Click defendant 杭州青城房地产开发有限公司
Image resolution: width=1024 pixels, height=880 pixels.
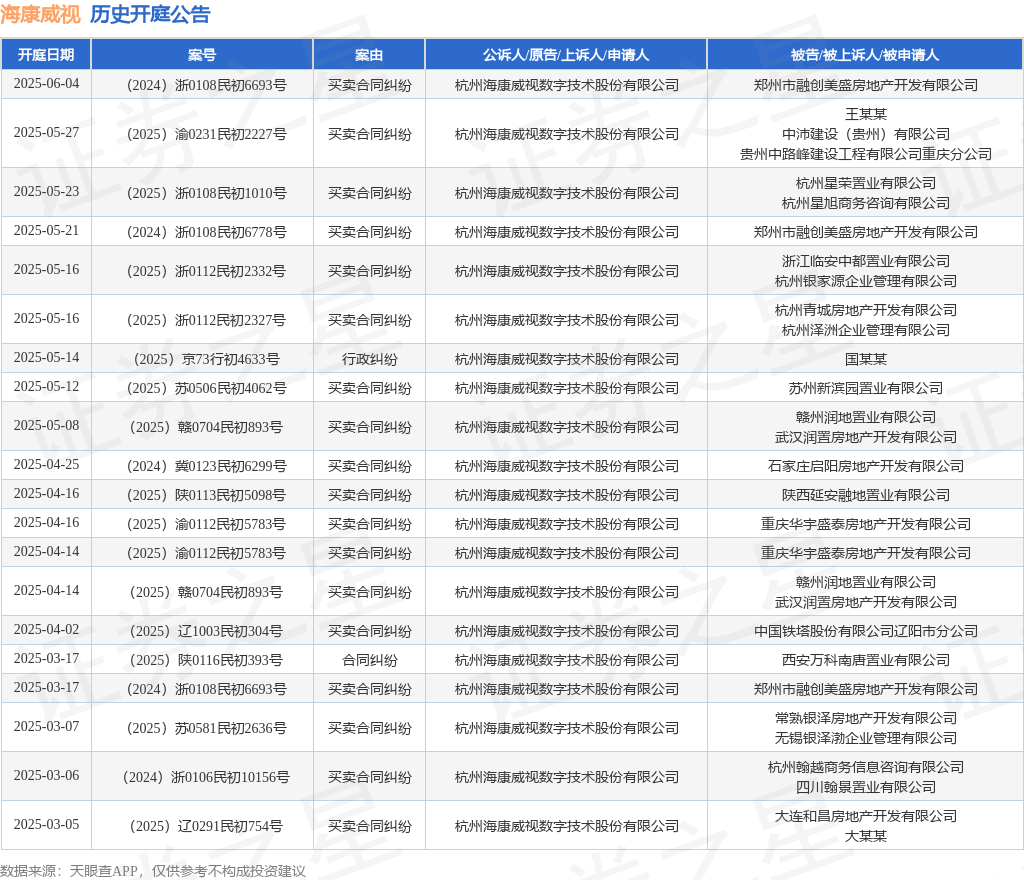(865, 310)
